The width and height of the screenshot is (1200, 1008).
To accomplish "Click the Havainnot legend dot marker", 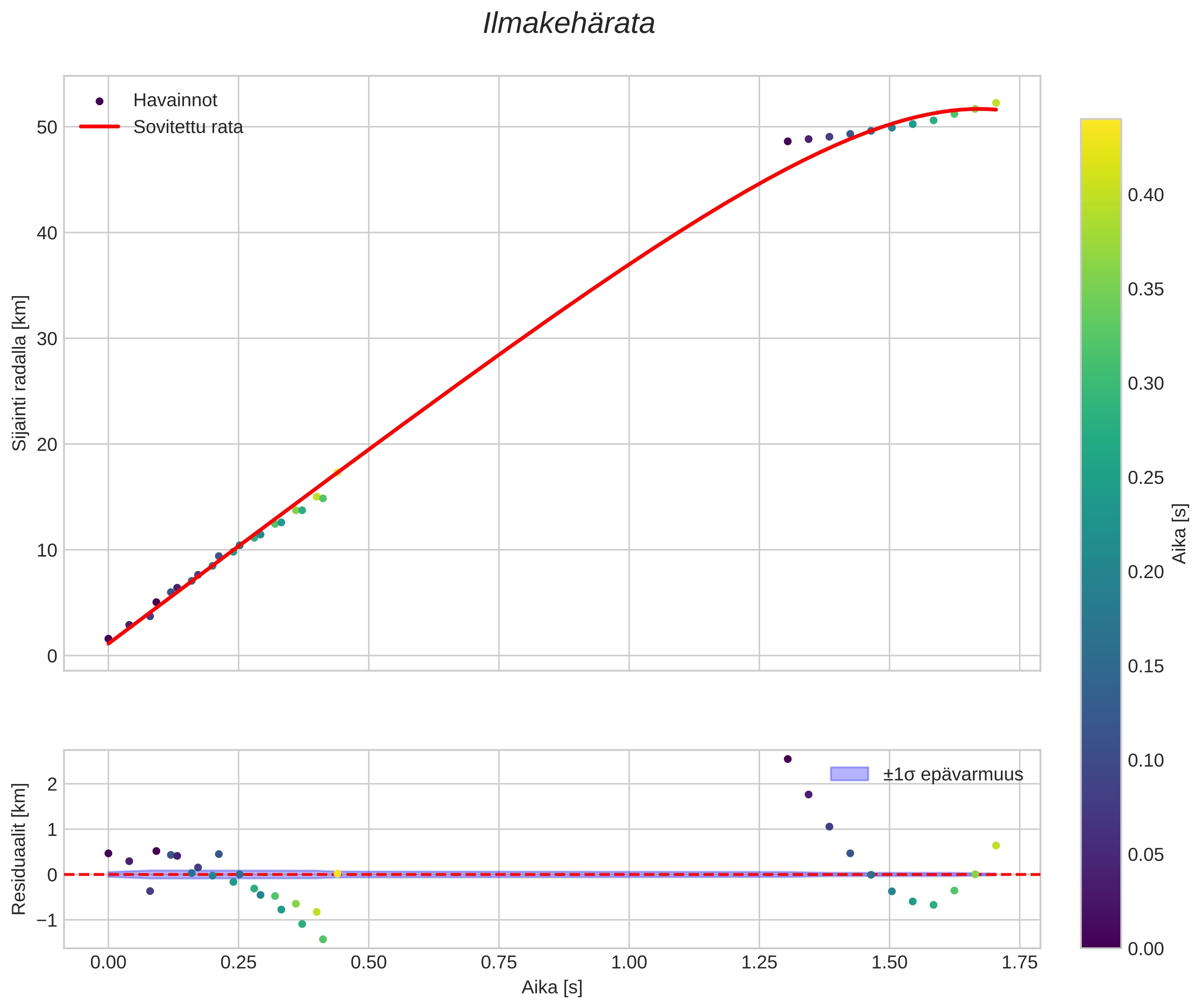I will click(x=100, y=101).
